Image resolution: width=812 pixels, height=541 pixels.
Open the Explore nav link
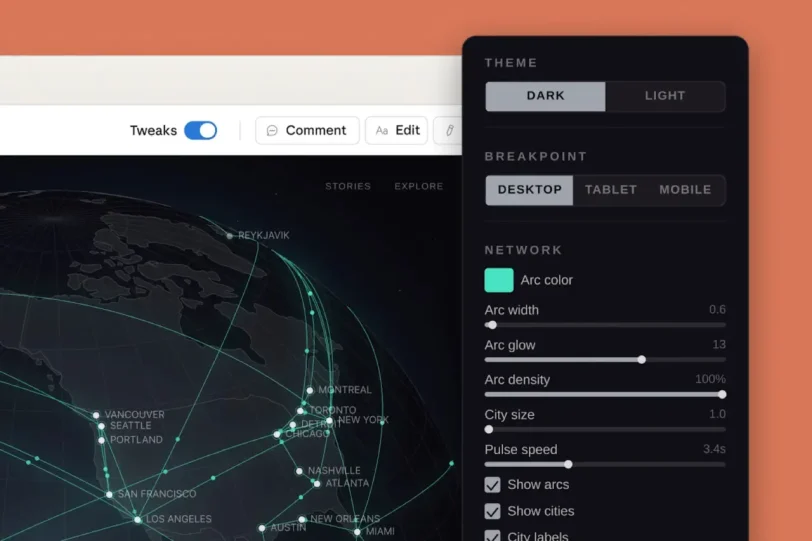(419, 186)
